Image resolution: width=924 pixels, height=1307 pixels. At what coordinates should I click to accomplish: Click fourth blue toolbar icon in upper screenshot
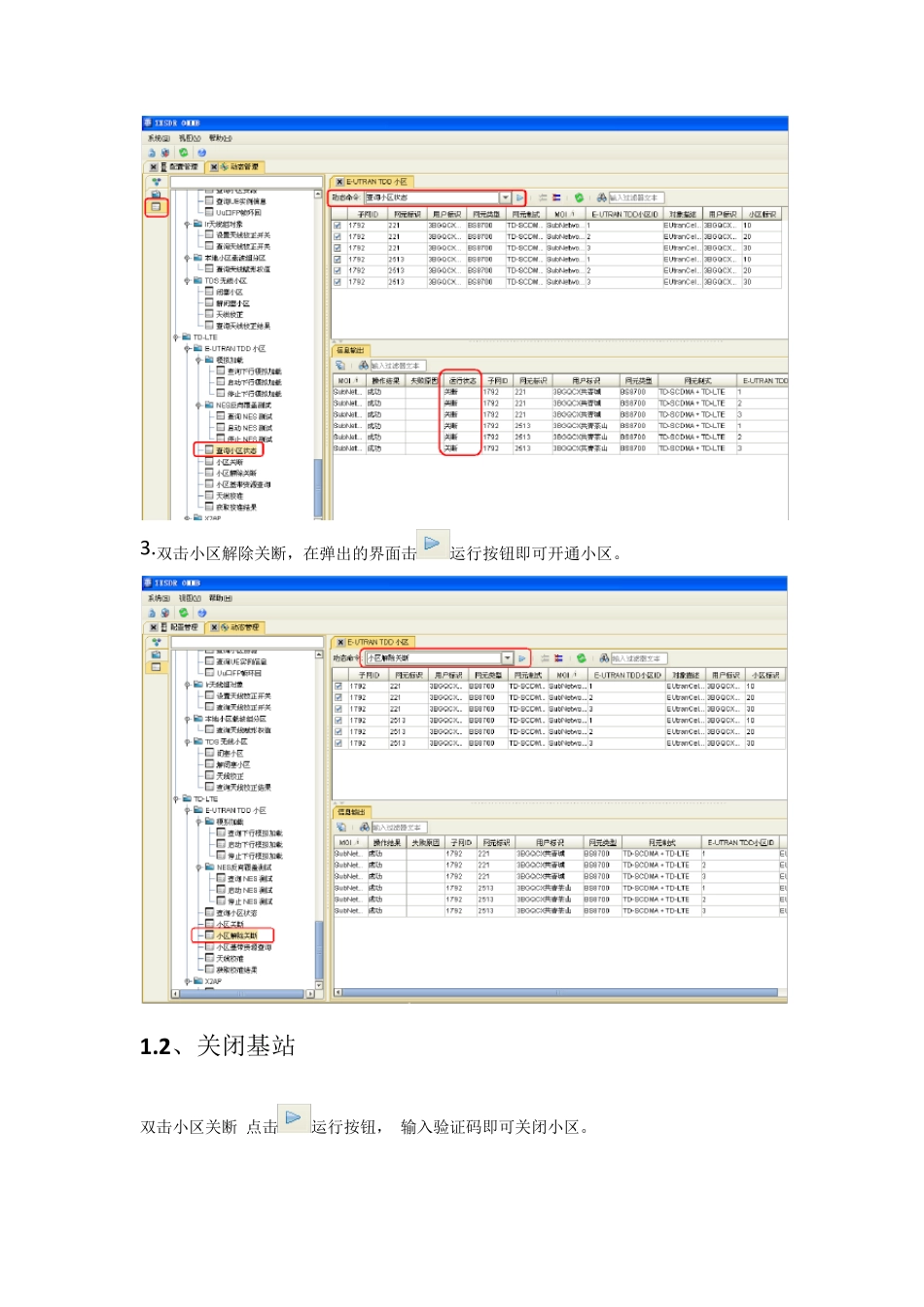pos(201,153)
